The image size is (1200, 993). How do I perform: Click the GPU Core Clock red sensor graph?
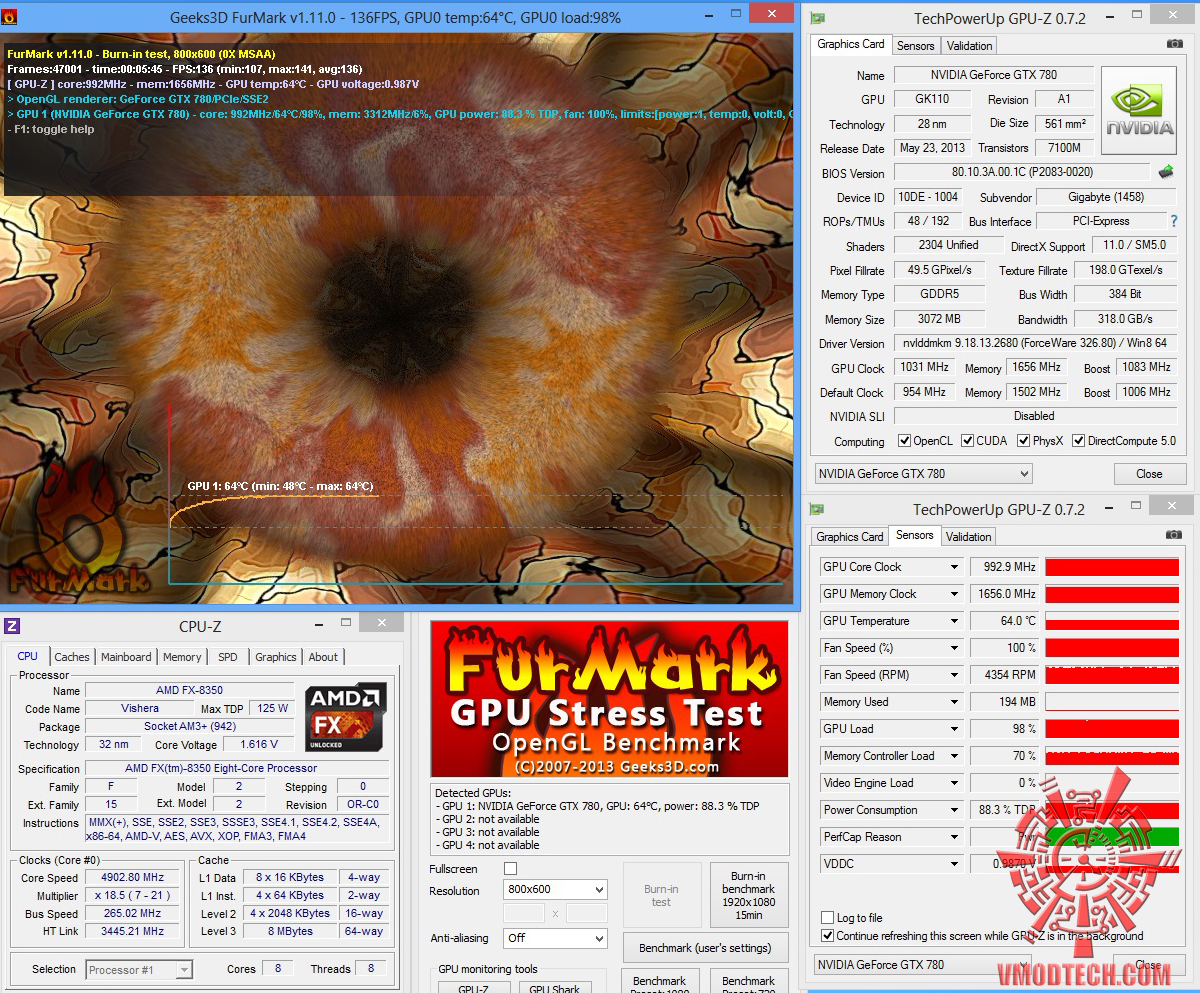click(x=1112, y=567)
